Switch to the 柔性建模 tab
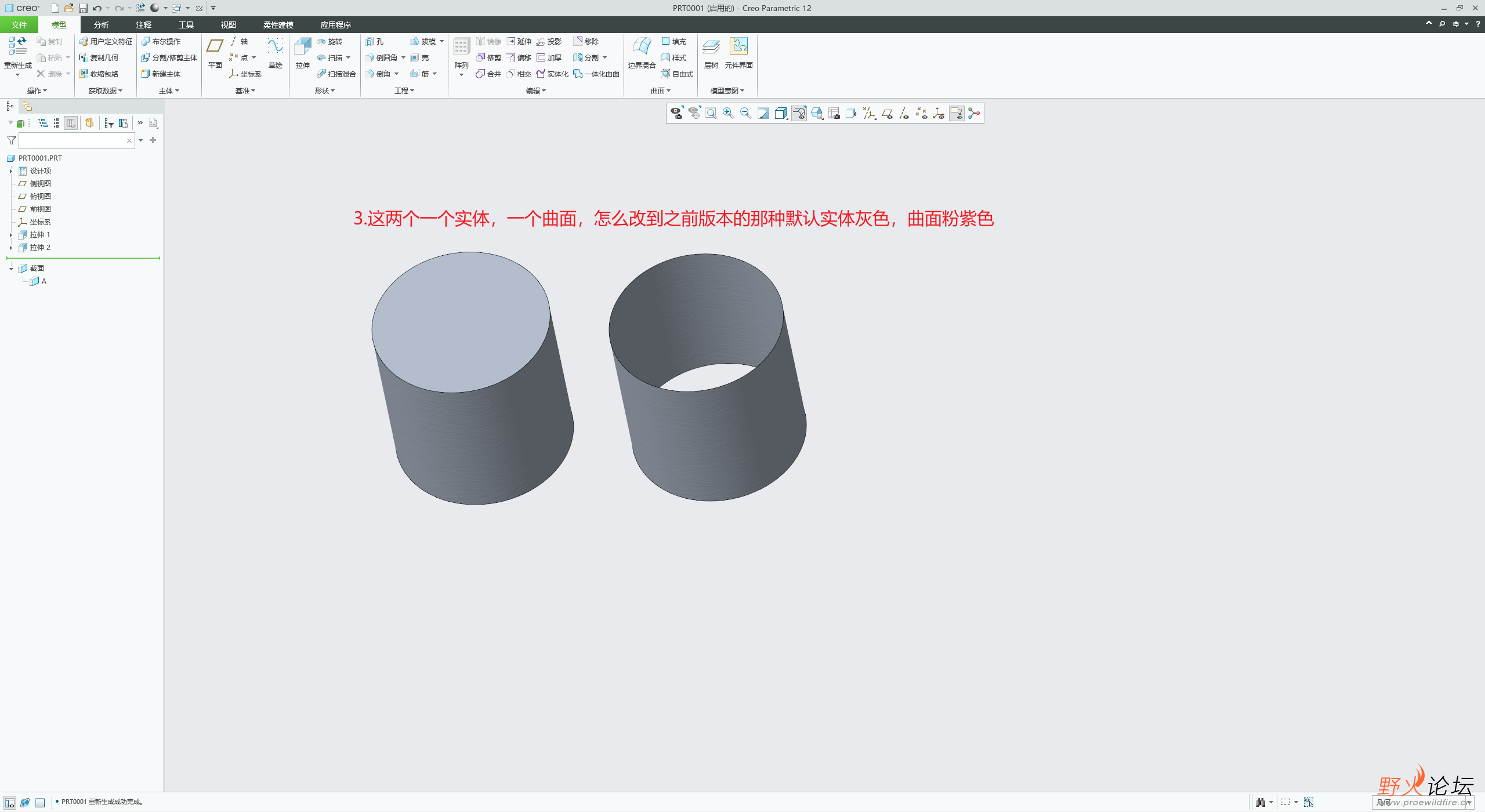This screenshot has height=812, width=1485. pos(278,24)
